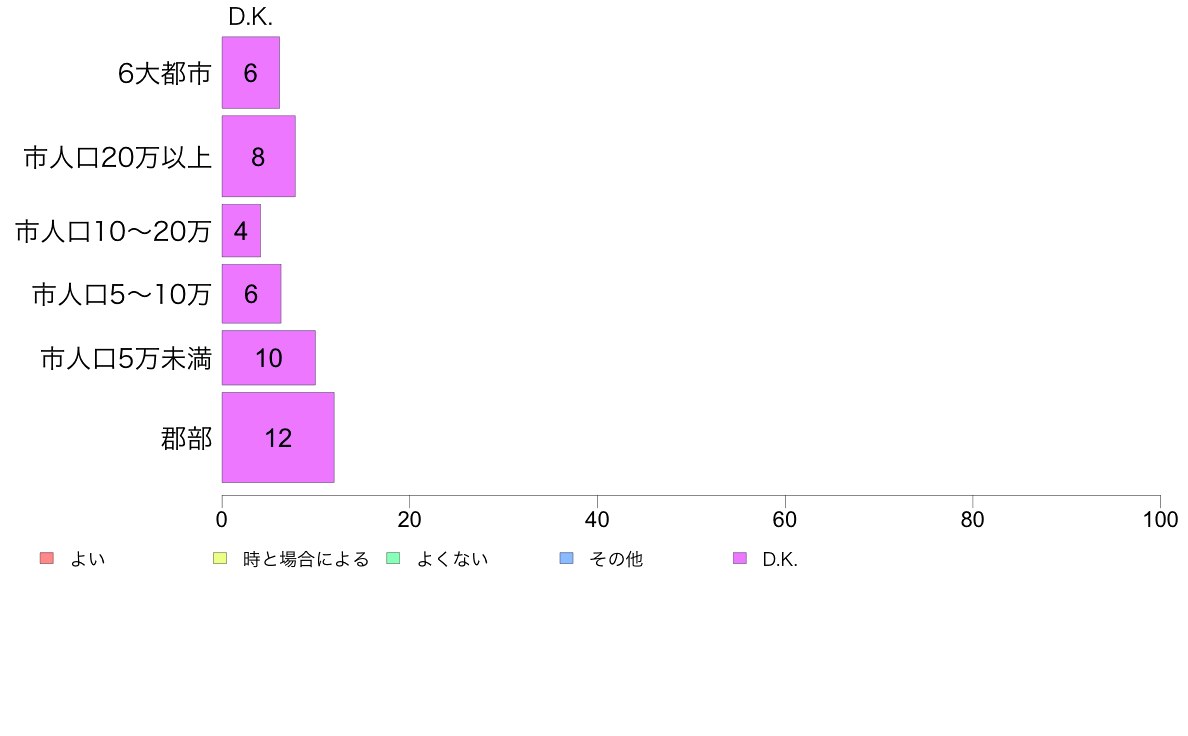Click the 100 tick label on axis

tap(1160, 519)
